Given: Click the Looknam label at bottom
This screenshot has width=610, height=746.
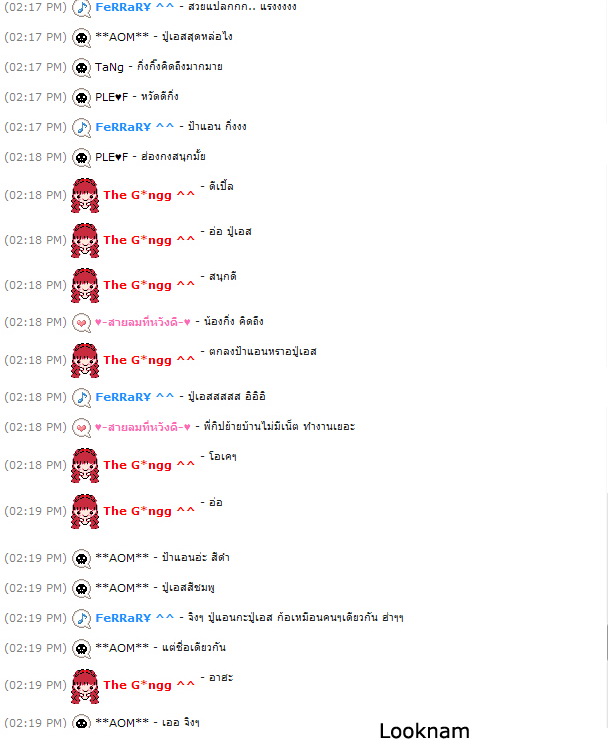Looking at the screenshot, I should [424, 731].
